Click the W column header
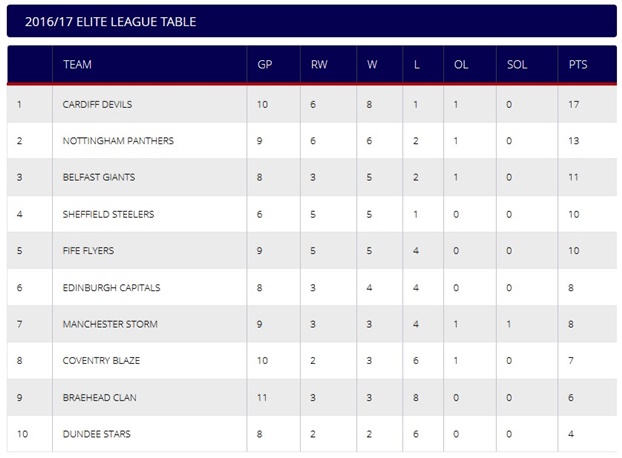 pyautogui.click(x=372, y=64)
